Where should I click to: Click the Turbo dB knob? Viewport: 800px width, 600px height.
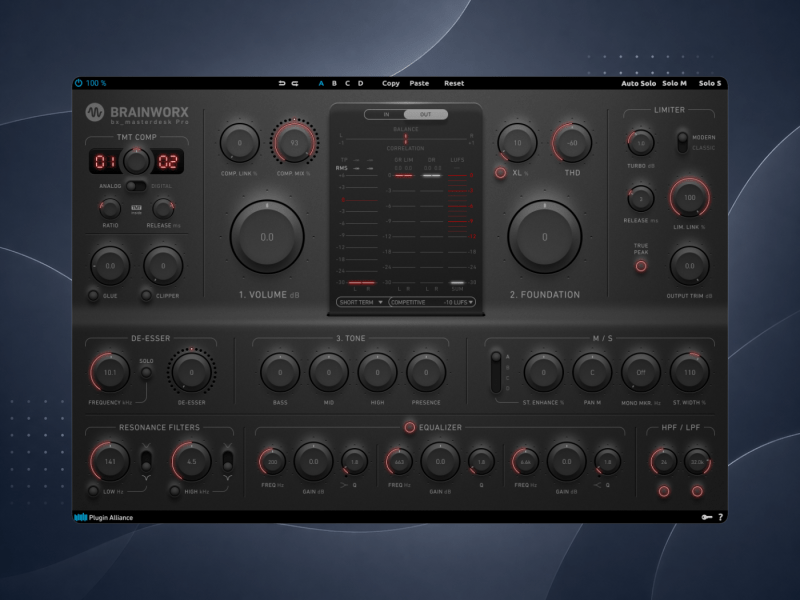click(x=641, y=143)
